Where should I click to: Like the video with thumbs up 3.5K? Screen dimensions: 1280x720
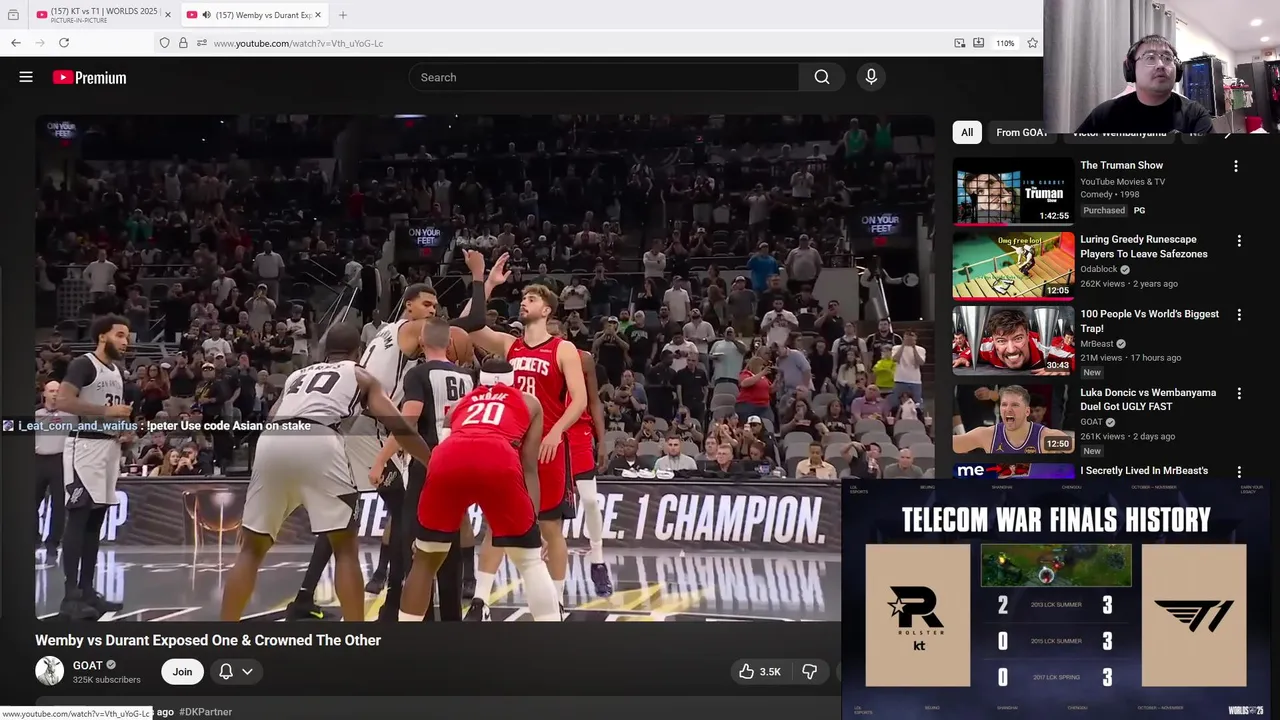coord(760,671)
